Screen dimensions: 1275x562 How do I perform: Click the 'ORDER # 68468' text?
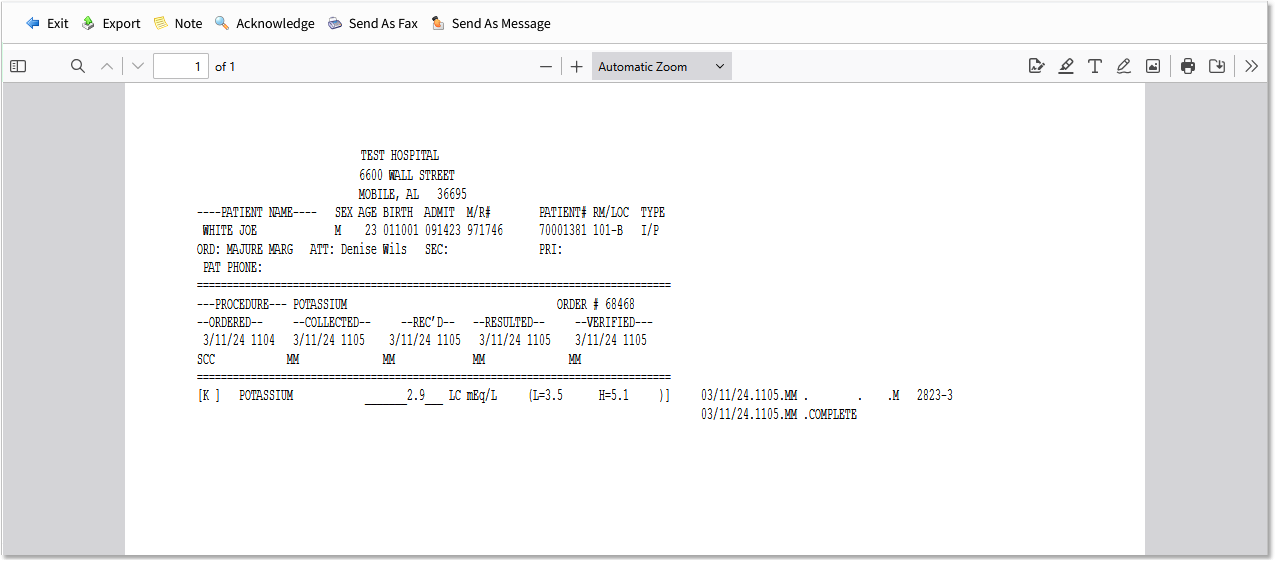click(596, 304)
